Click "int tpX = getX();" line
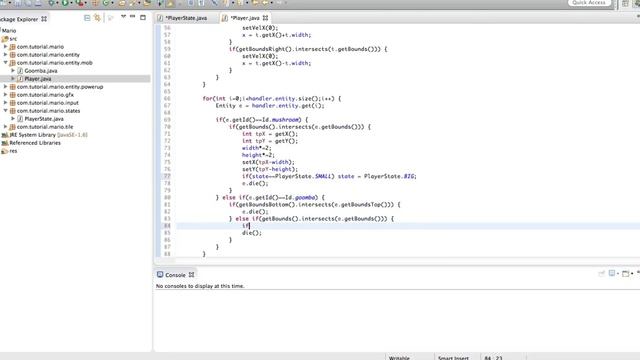This screenshot has width=640, height=360. [x=270, y=134]
